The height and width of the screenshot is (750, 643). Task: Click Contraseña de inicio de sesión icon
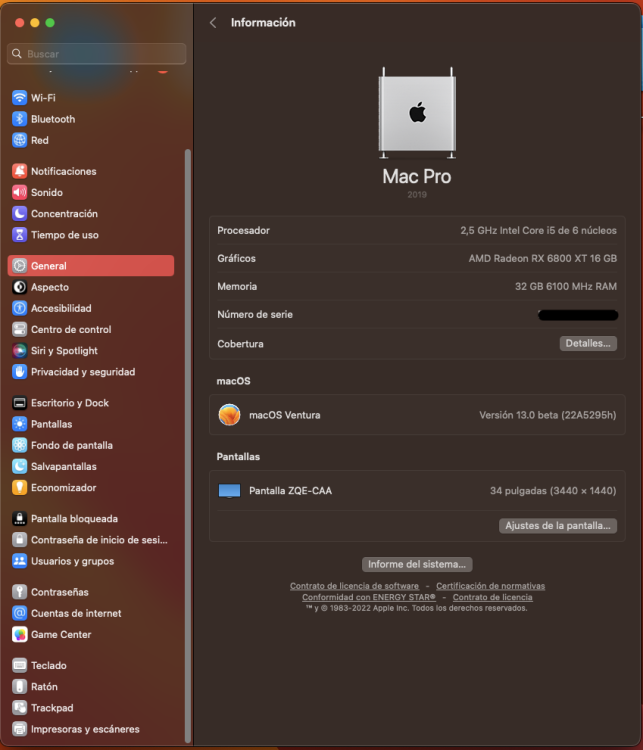20,540
